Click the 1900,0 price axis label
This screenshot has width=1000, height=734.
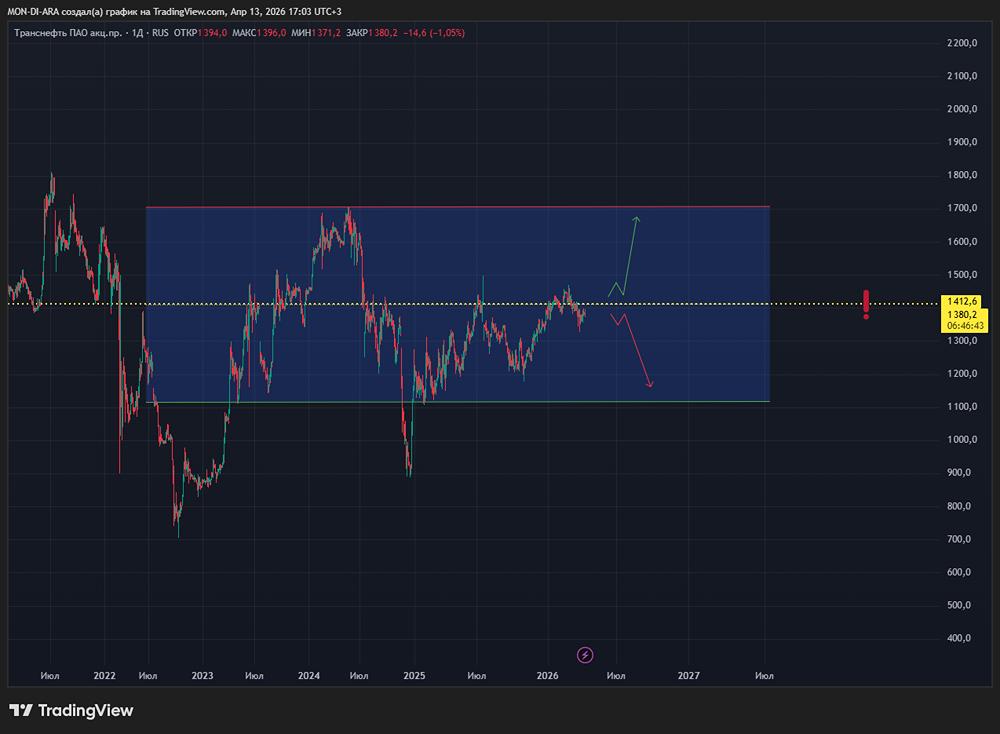[962, 142]
